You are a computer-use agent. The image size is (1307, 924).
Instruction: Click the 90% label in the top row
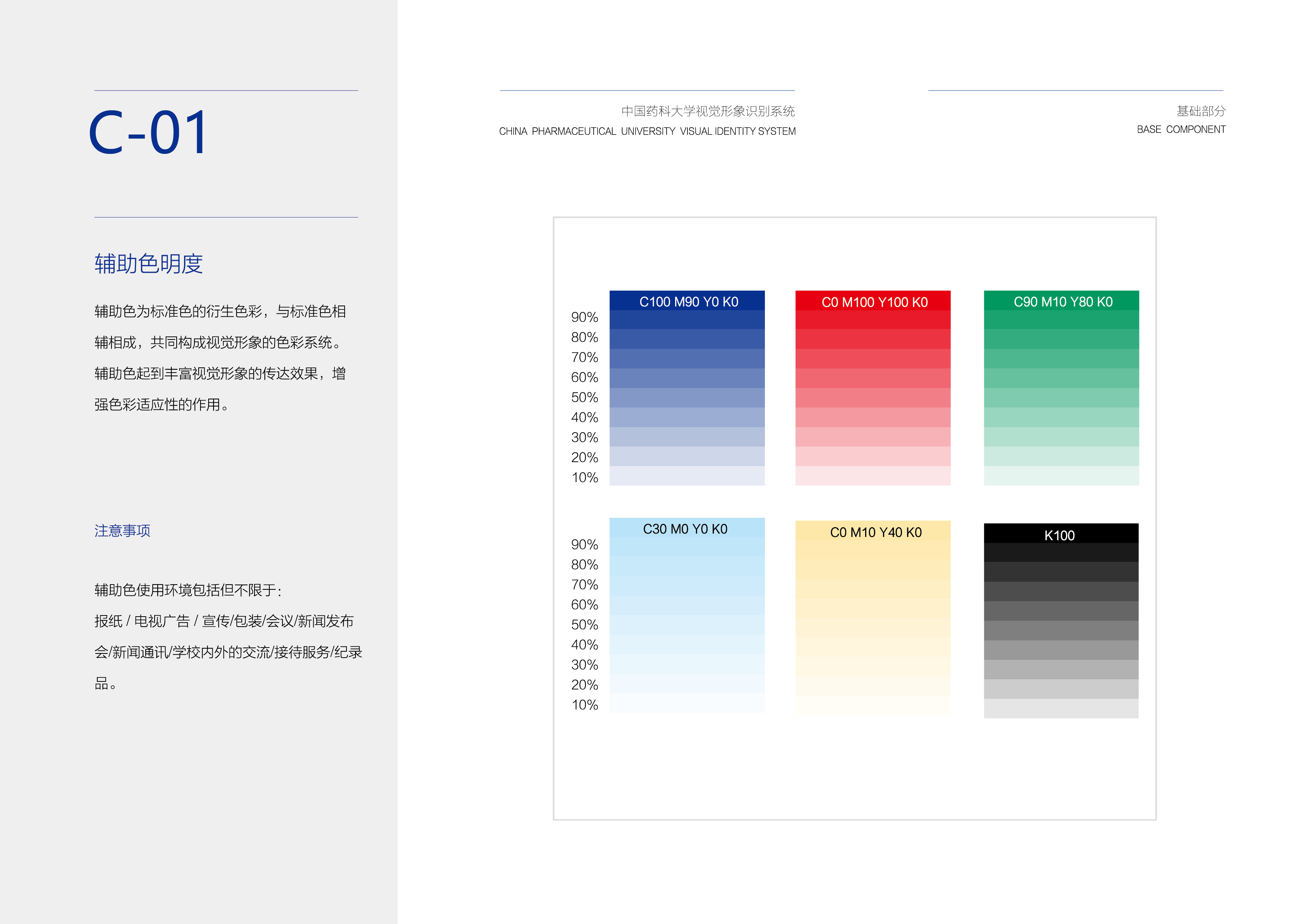[584, 317]
